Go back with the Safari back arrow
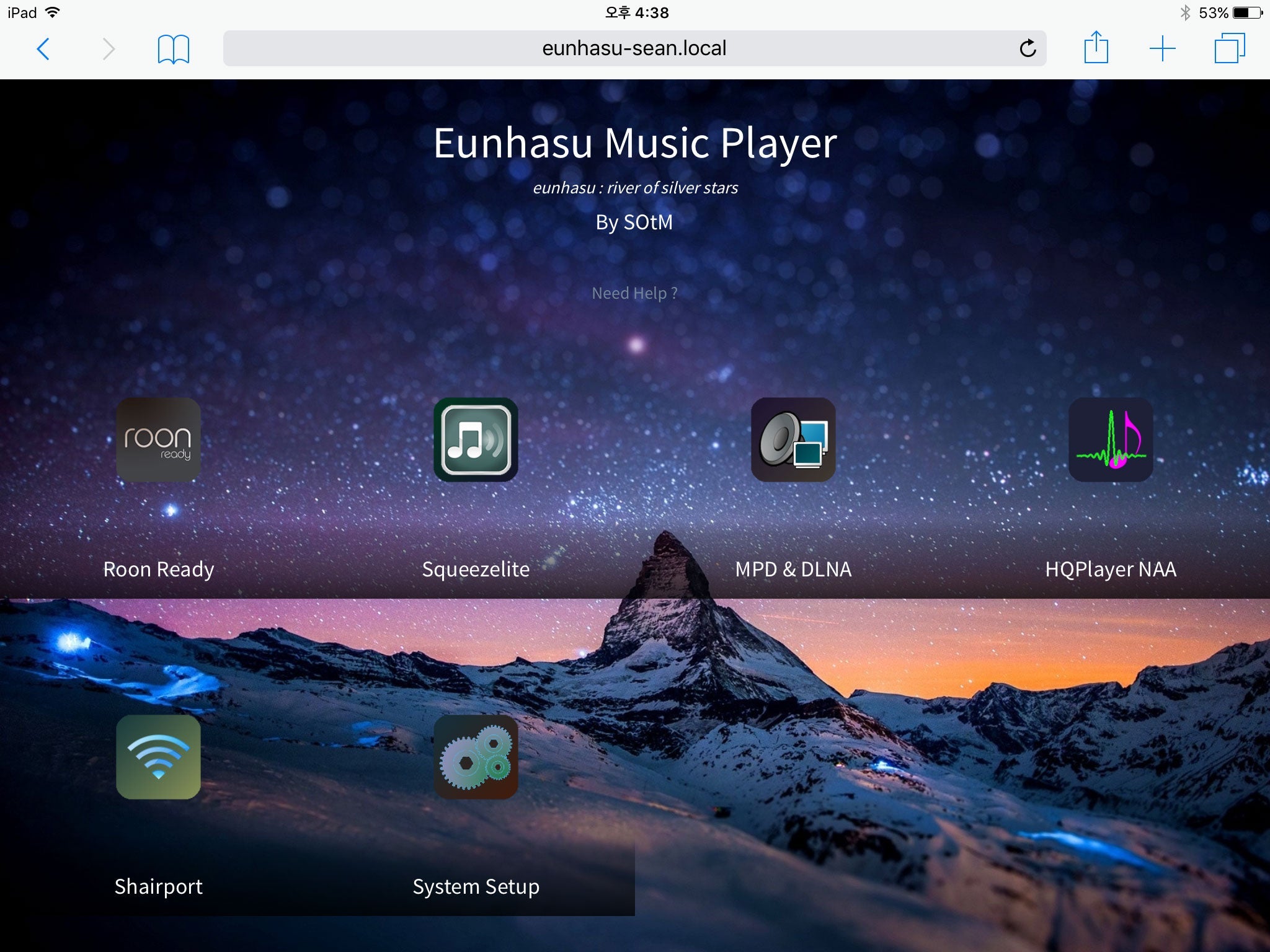Screen dimensions: 1270x952 click(43, 48)
